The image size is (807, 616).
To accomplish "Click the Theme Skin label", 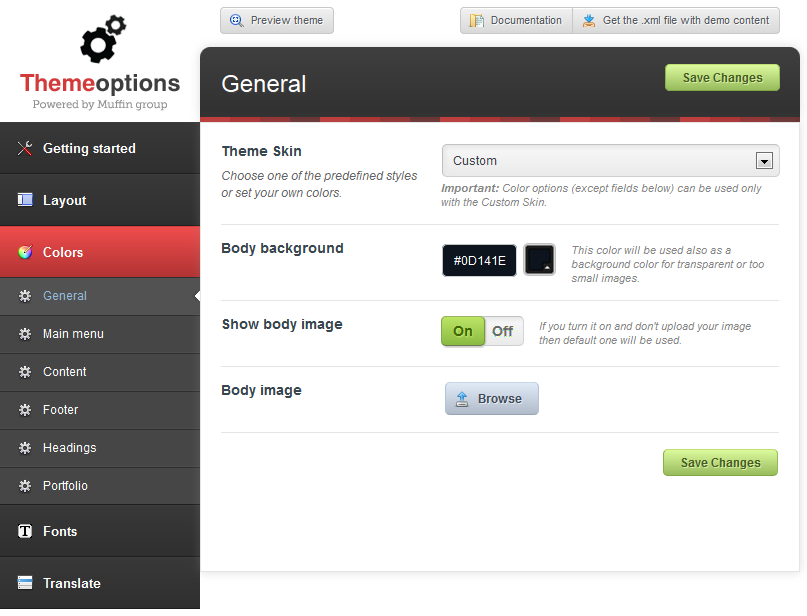I will click(261, 151).
